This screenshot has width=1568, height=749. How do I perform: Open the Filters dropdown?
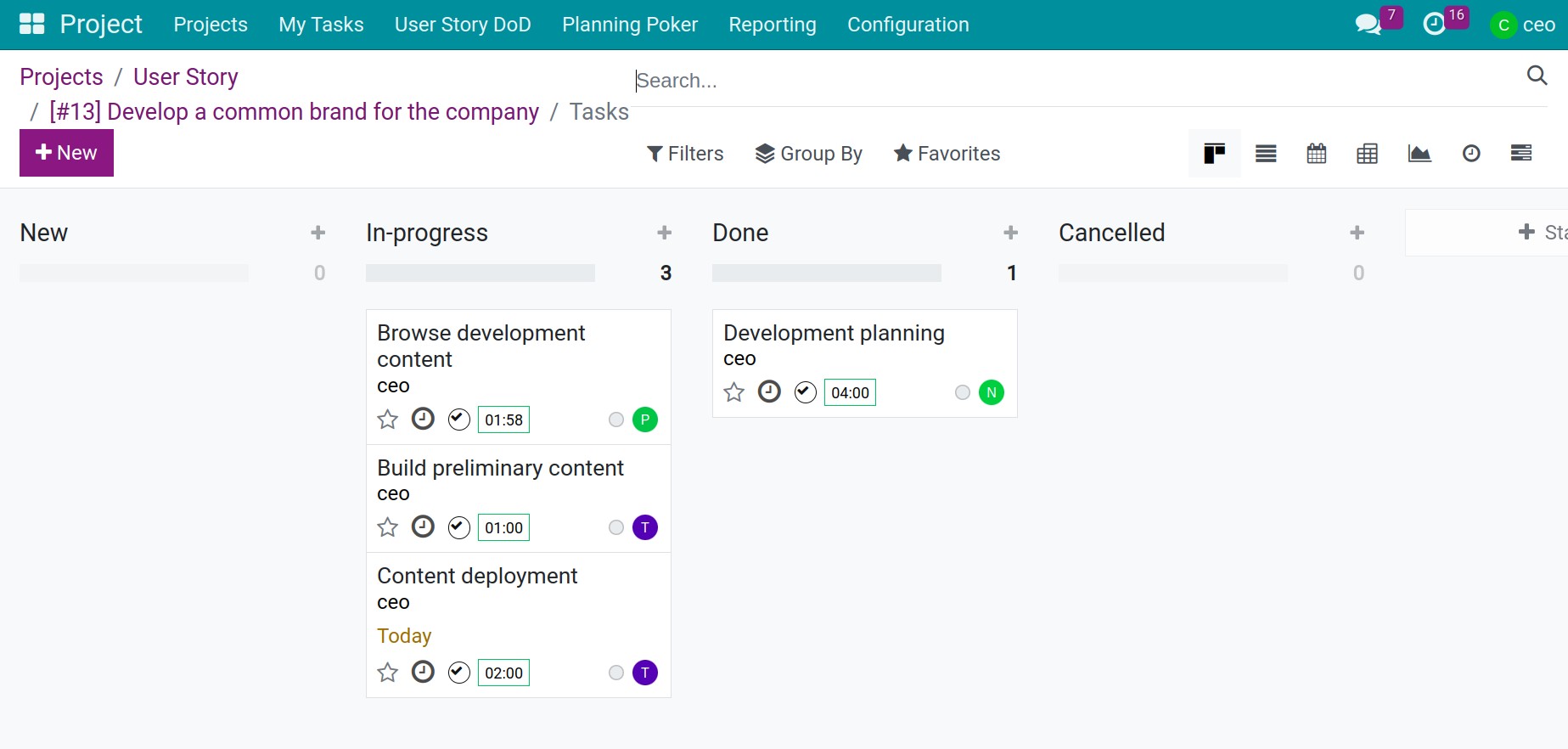click(685, 154)
